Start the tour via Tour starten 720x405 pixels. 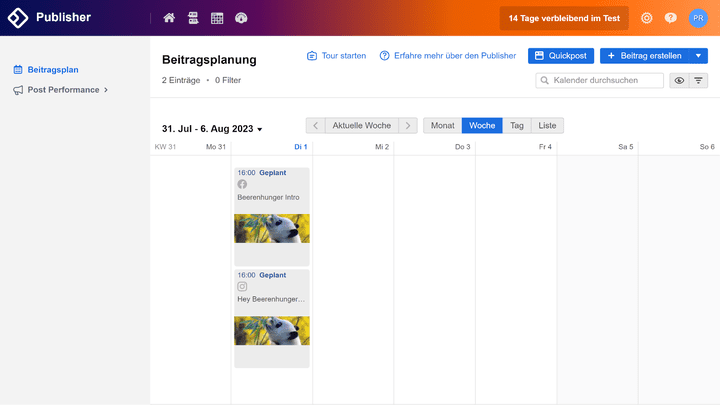coord(337,56)
